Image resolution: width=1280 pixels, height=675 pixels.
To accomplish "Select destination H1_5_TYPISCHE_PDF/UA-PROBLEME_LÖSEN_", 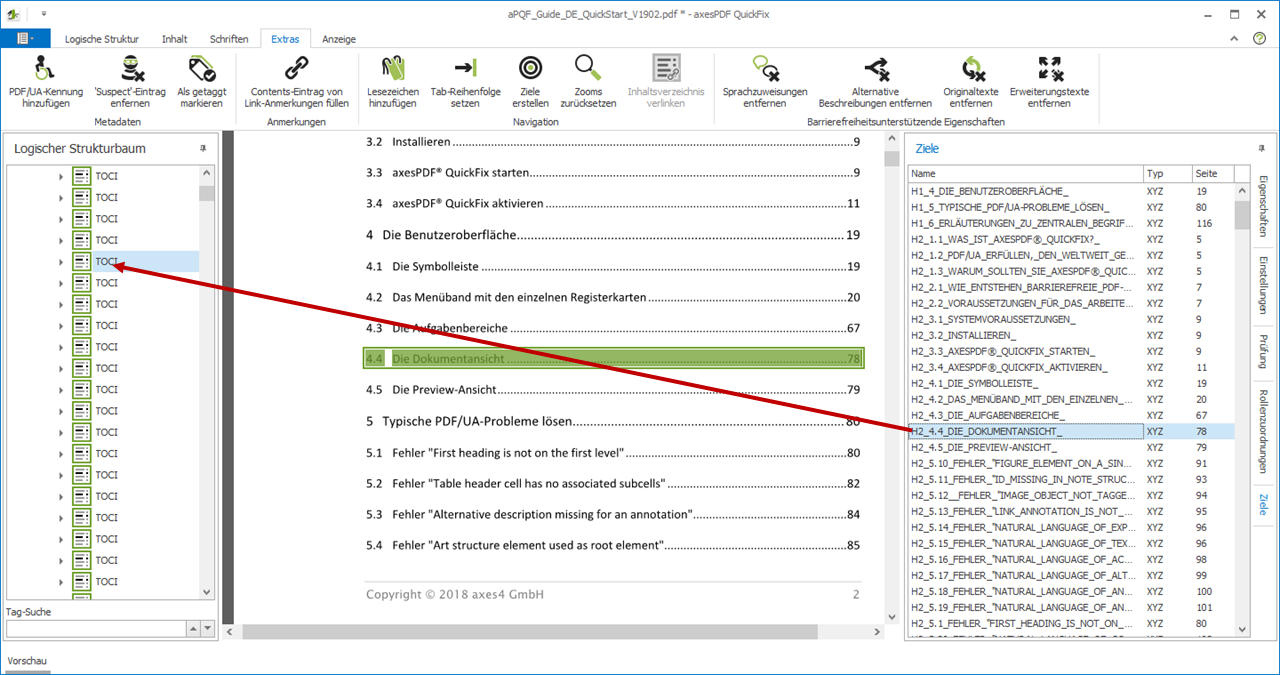I will (x=1026, y=207).
